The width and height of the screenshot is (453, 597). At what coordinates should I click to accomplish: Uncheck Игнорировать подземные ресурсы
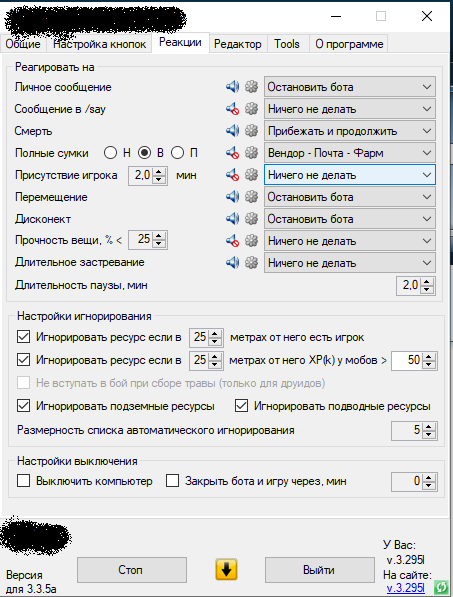coord(24,406)
